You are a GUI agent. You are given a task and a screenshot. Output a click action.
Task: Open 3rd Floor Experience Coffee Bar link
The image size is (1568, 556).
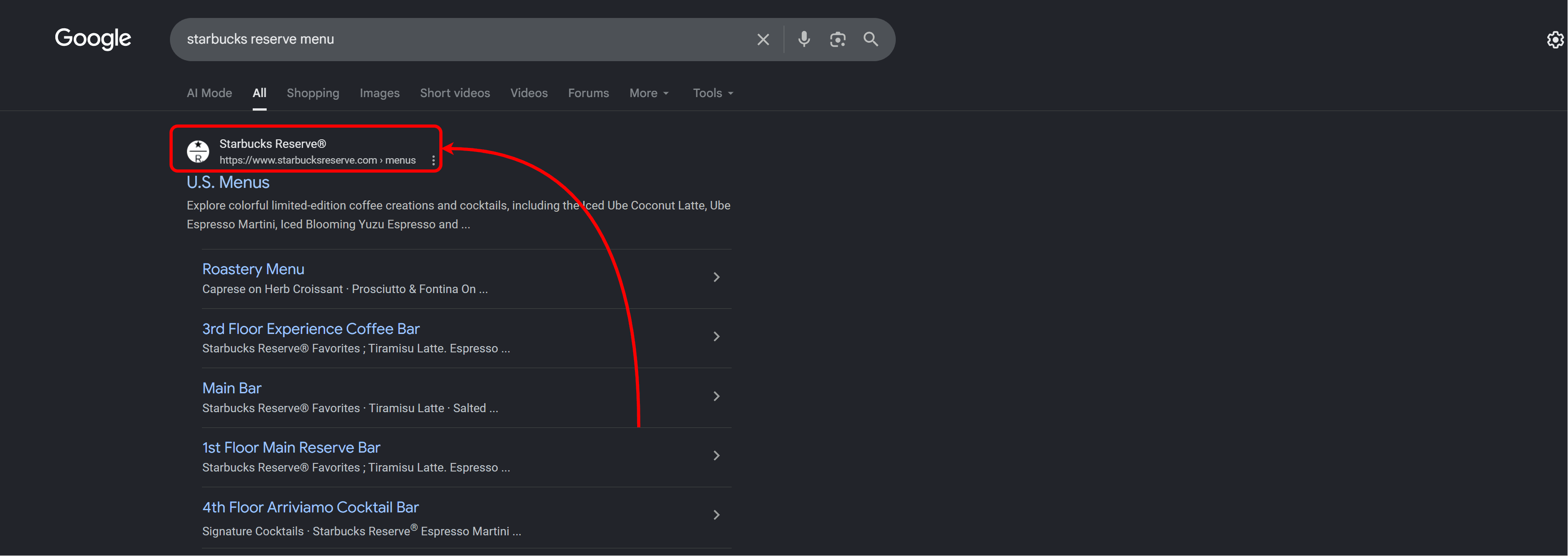310,329
